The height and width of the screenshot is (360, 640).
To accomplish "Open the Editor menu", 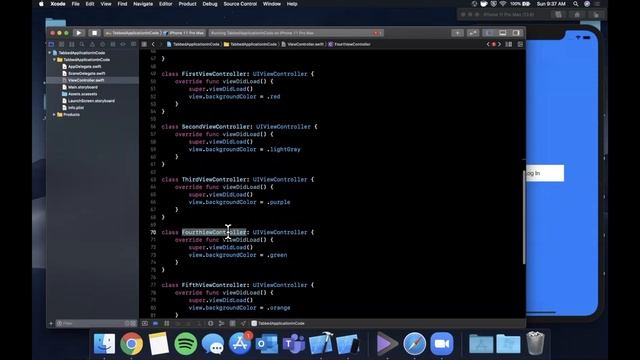I will pos(165,4).
